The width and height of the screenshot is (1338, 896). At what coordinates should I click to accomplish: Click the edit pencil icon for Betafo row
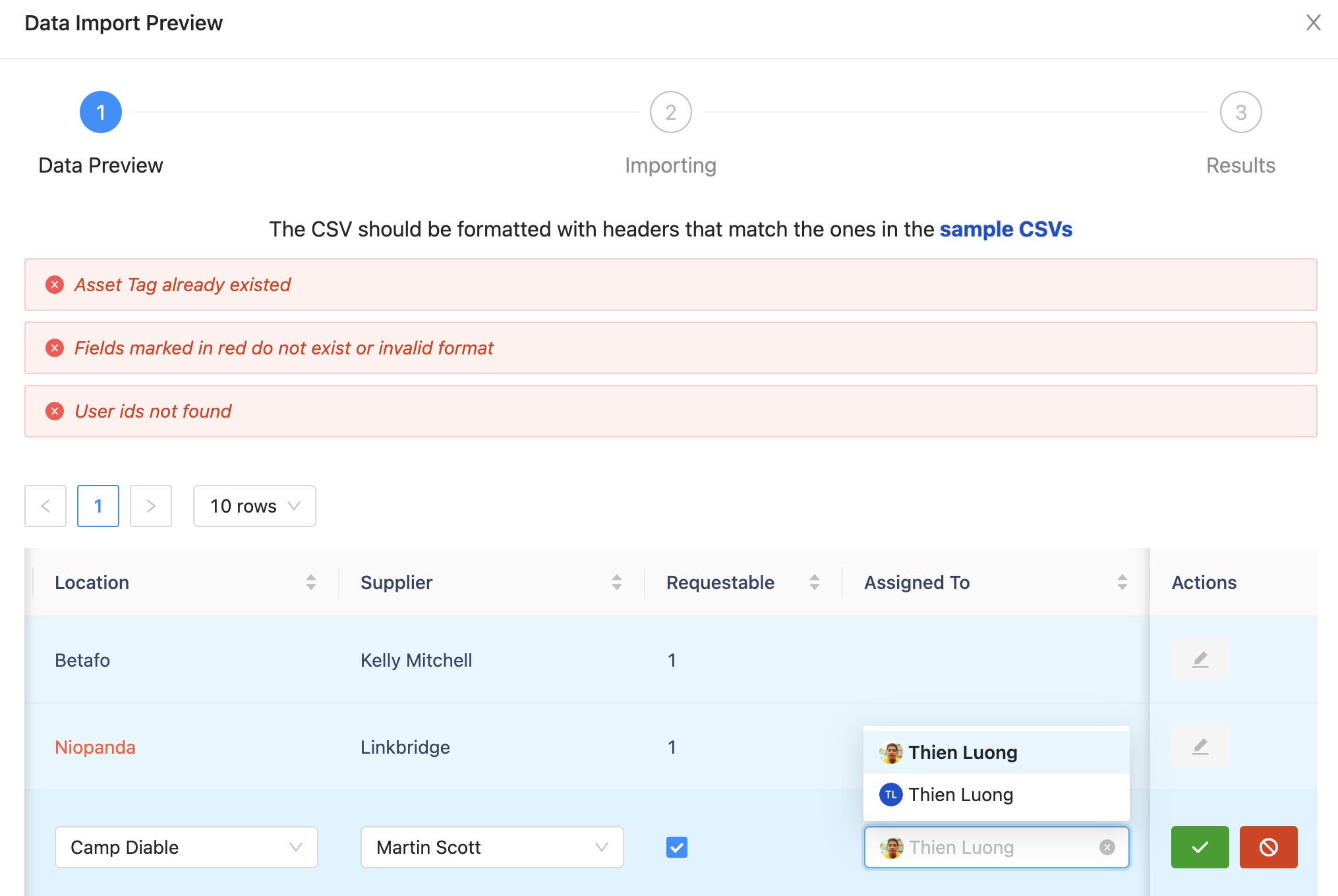1200,659
